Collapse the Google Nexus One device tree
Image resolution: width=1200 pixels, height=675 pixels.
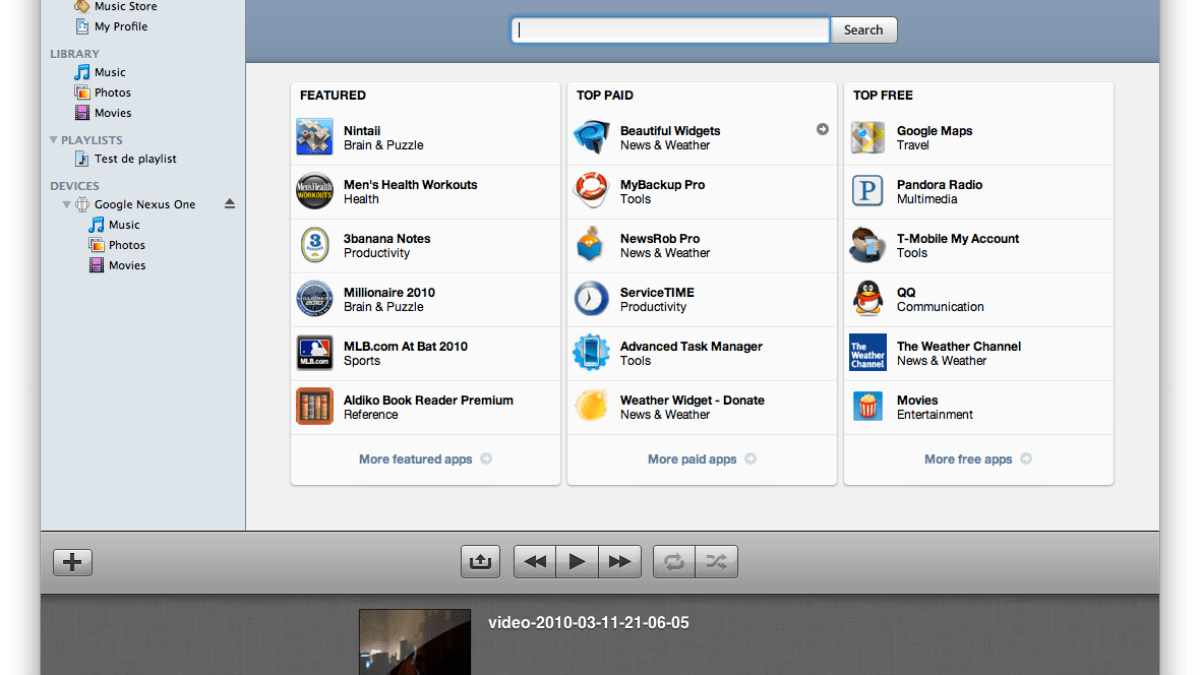[x=67, y=205]
